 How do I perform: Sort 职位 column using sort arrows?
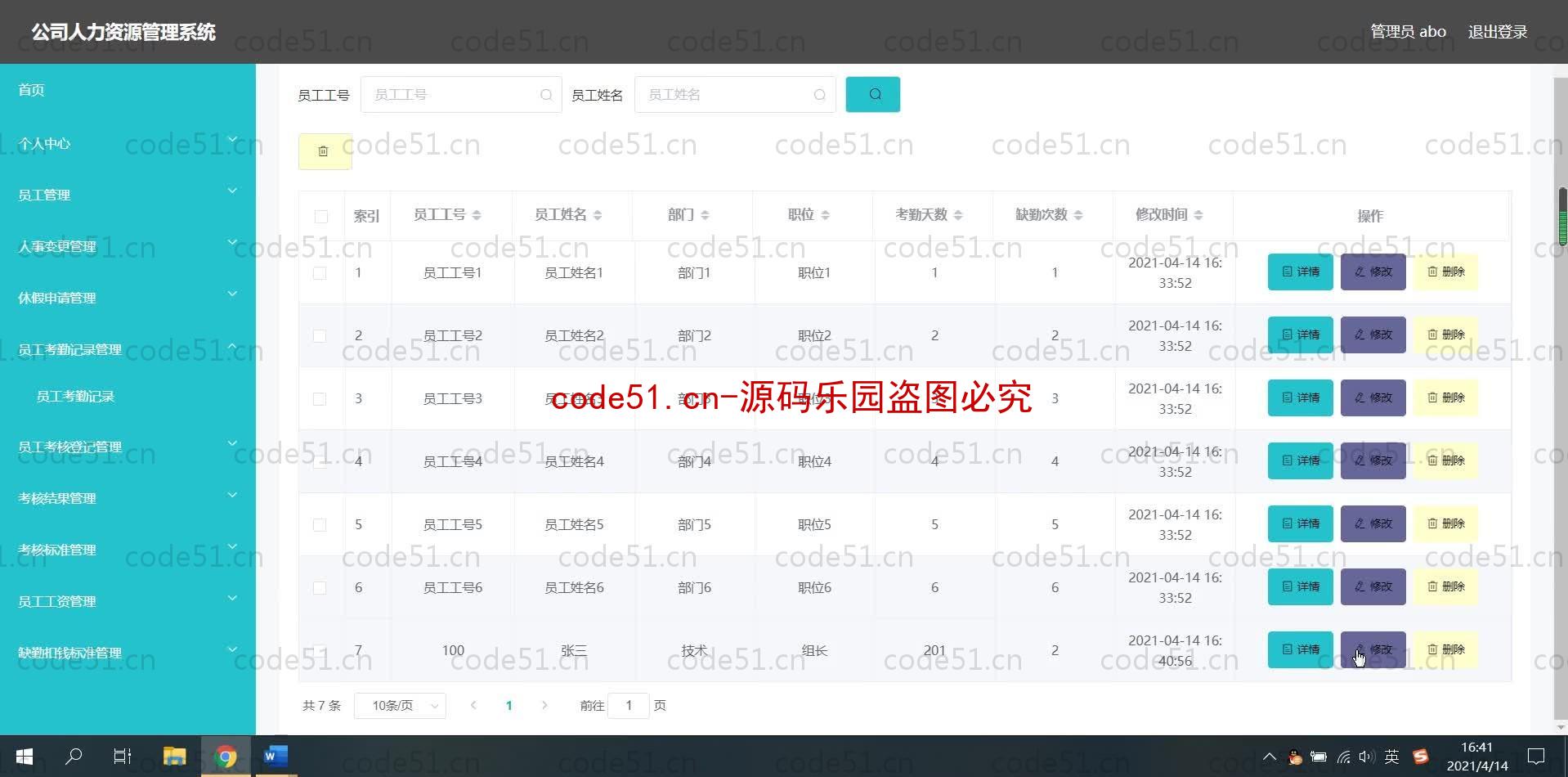[825, 215]
